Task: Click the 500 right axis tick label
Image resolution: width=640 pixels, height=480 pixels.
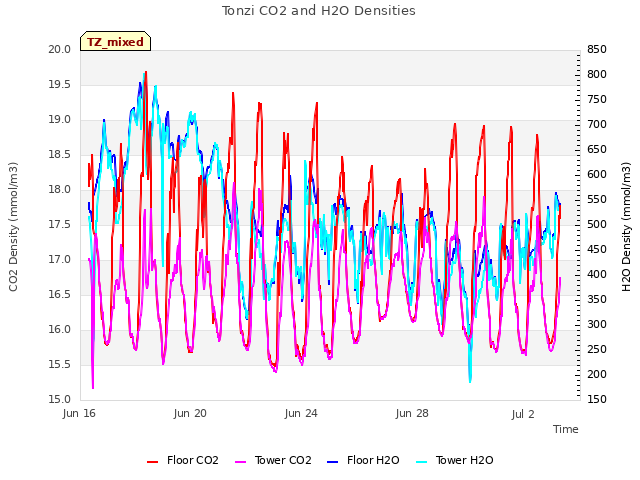Action: click(x=597, y=224)
